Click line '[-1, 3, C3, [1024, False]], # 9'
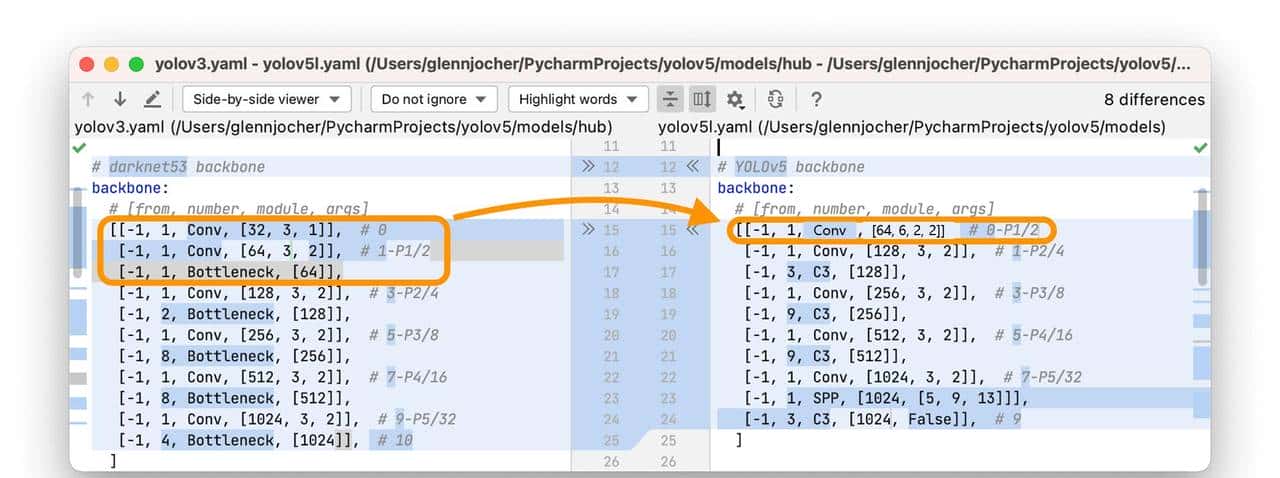1280x478 pixels. pos(883,419)
